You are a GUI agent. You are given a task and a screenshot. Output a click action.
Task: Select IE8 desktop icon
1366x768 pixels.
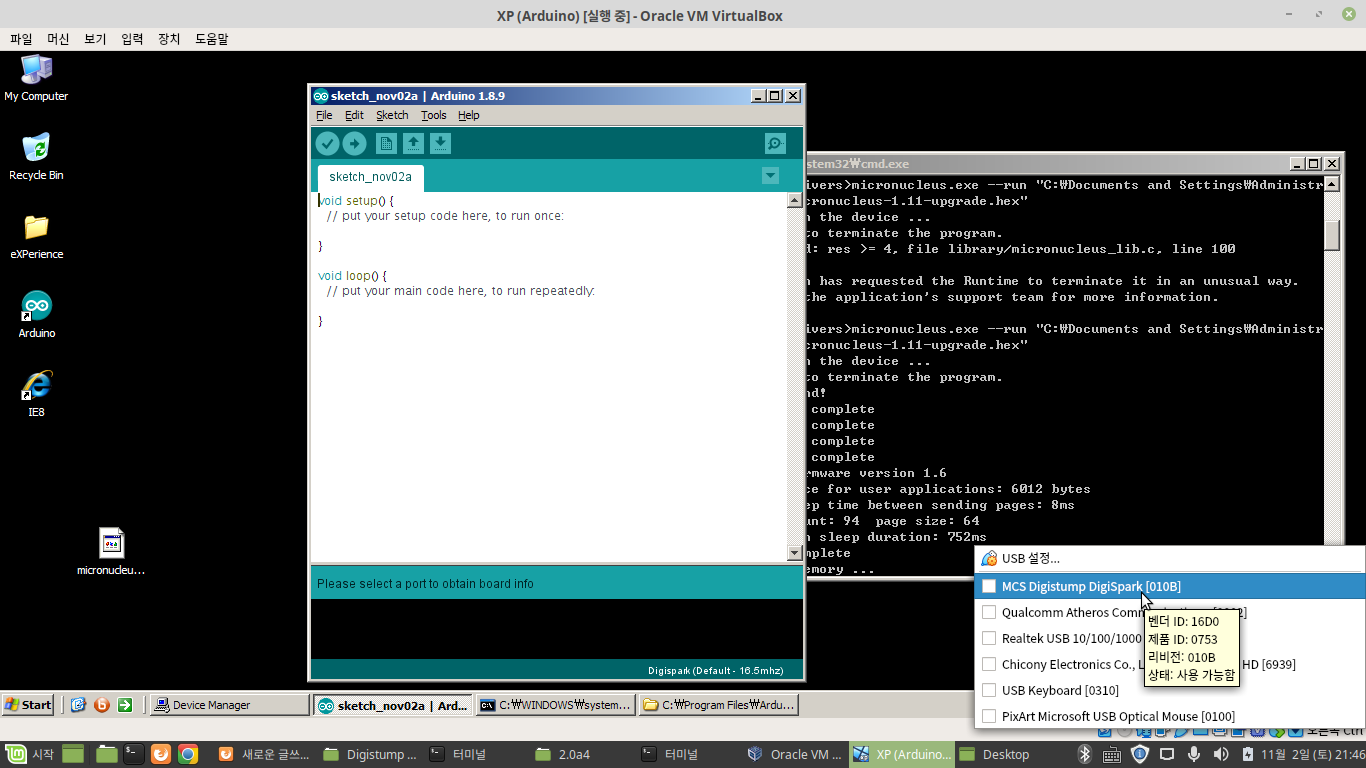[x=36, y=394]
